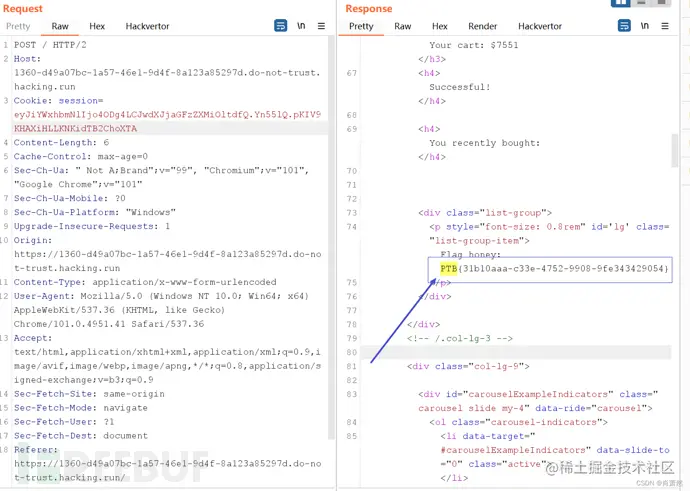The height and width of the screenshot is (491, 690).
Task: Open the Request panel options menu
Action: coord(321,26)
